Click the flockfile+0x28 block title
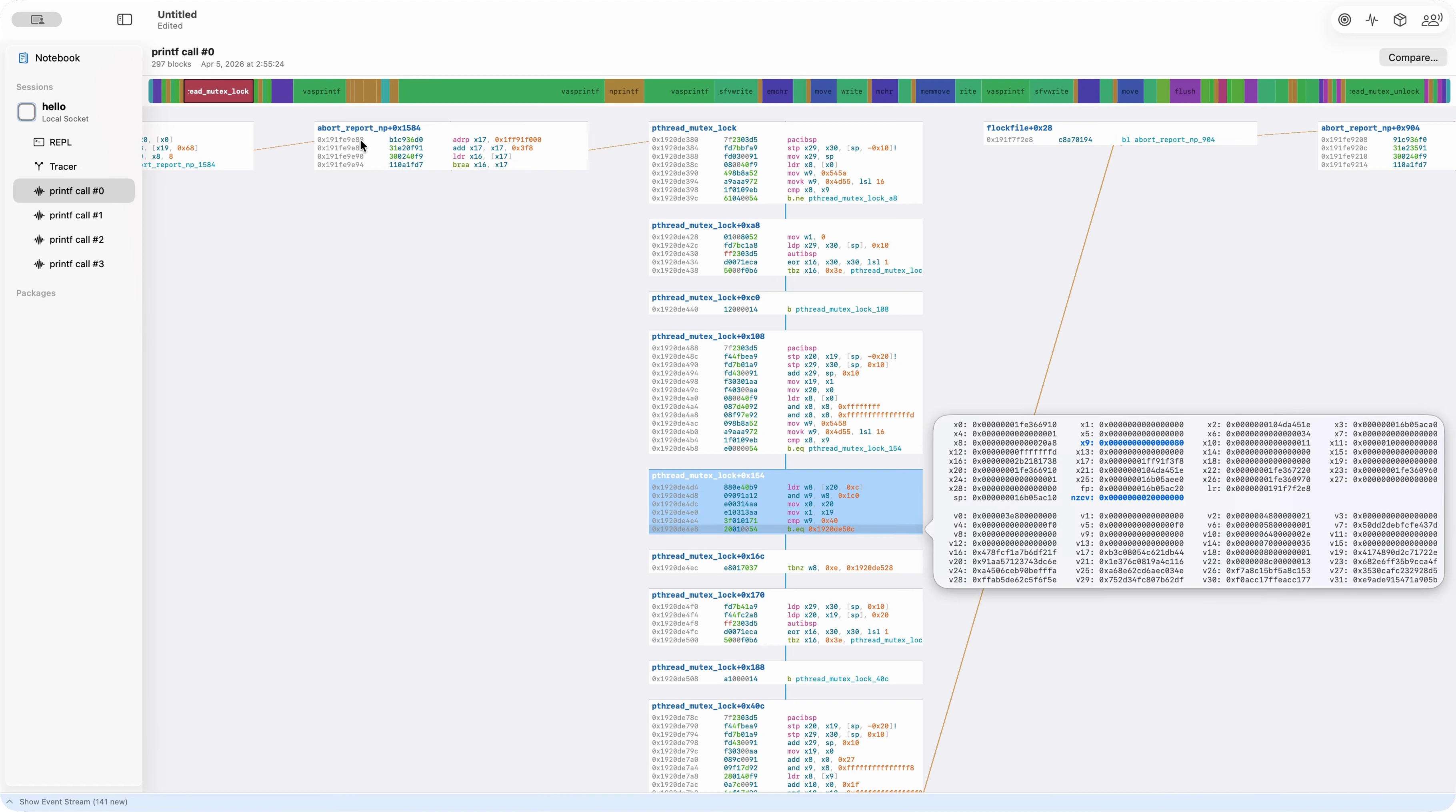The image size is (1456, 812). coord(1019,128)
